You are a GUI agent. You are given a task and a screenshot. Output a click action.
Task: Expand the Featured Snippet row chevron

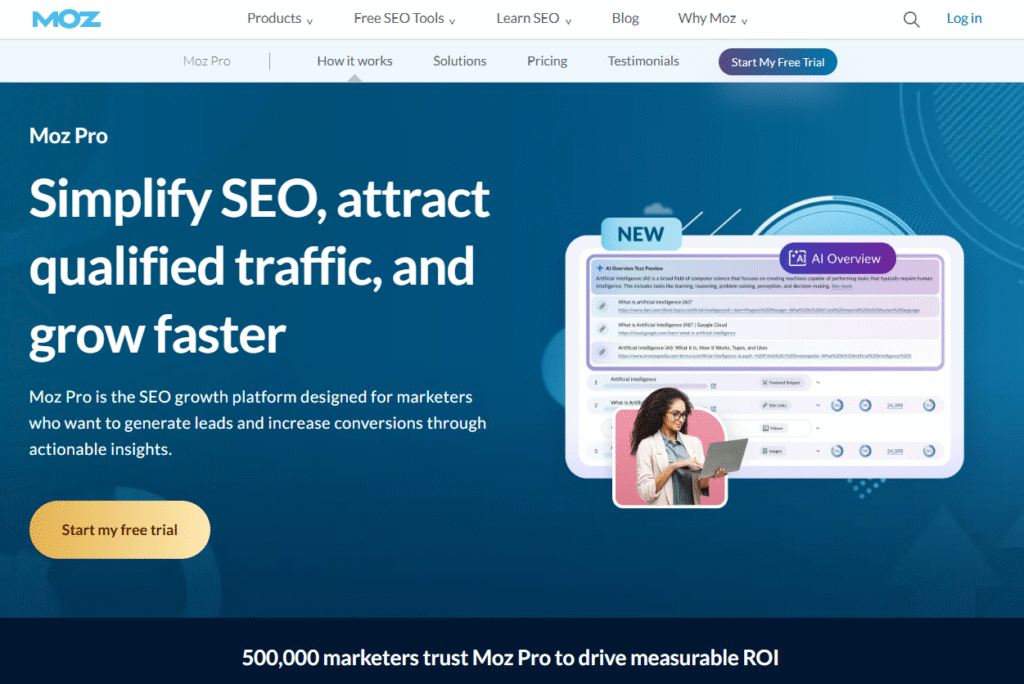pyautogui.click(x=817, y=382)
